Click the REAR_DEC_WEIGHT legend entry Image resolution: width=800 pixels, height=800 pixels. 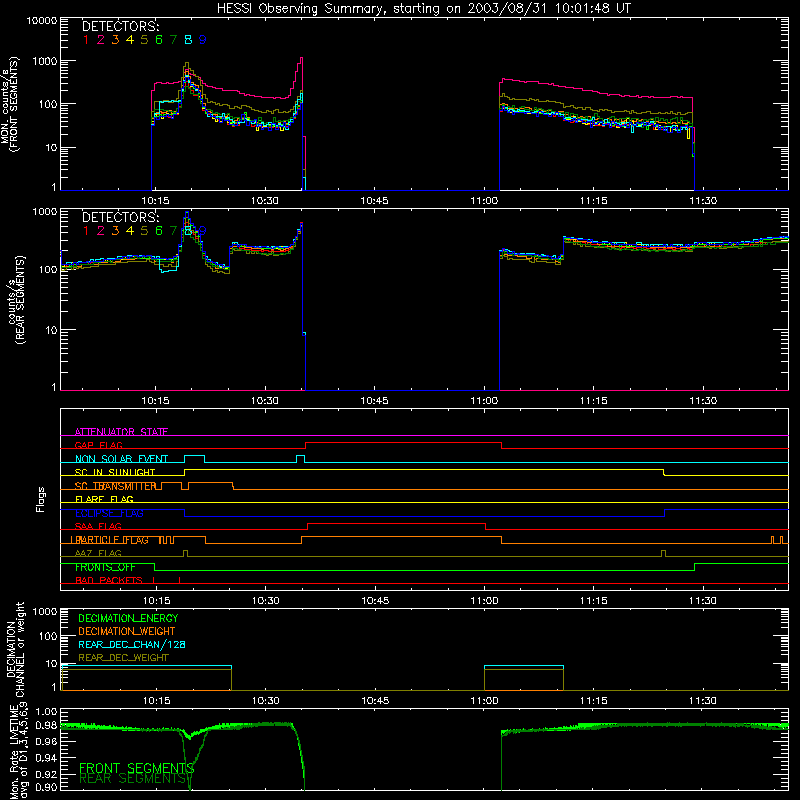[123, 658]
